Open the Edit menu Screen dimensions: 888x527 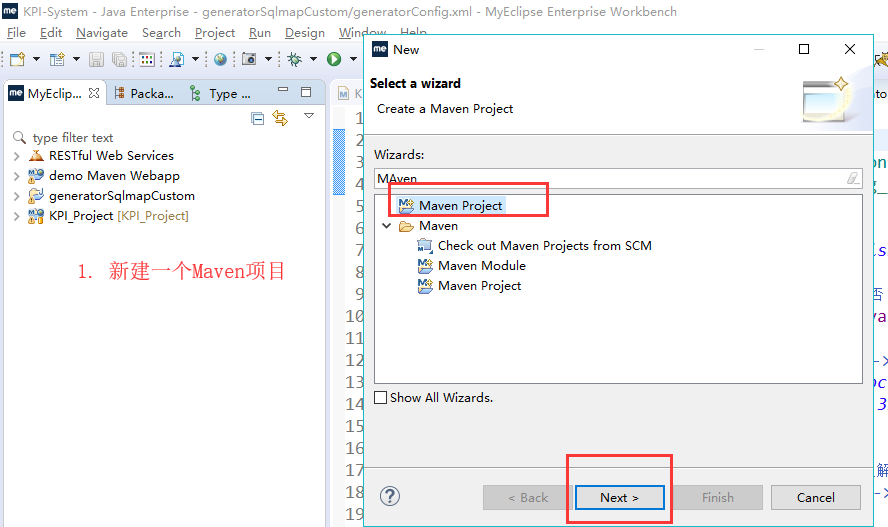50,33
